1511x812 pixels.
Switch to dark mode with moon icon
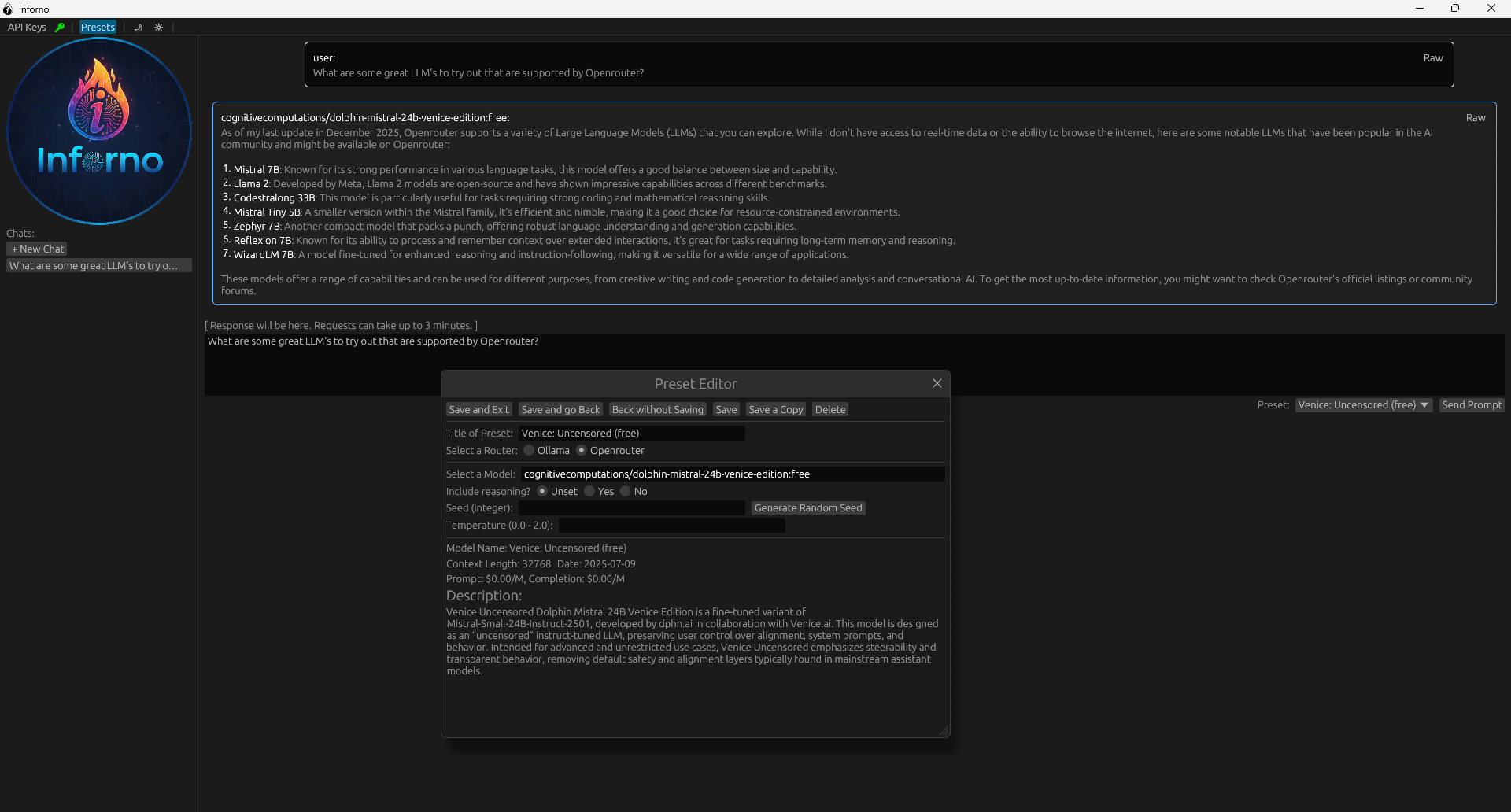[x=139, y=28]
